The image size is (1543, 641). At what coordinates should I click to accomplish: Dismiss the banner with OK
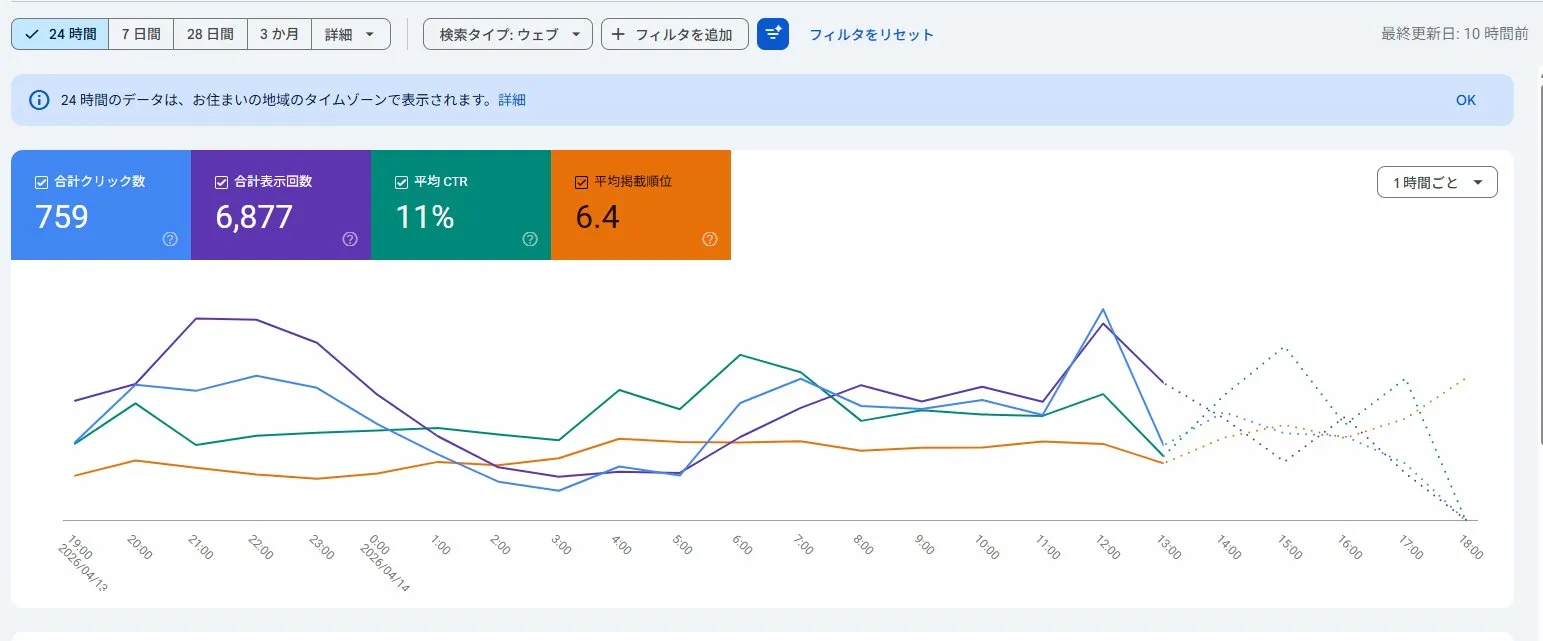coord(1466,100)
